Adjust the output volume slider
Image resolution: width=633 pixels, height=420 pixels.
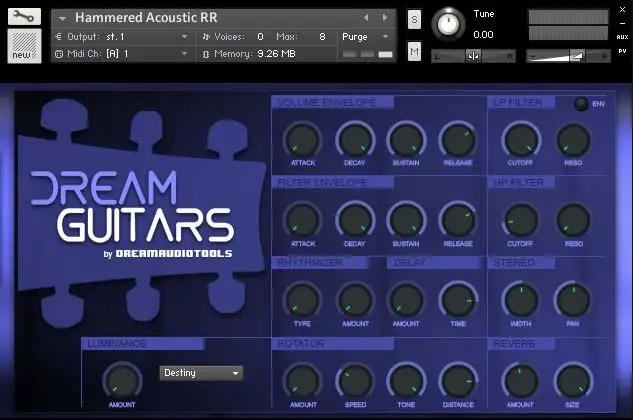click(568, 56)
